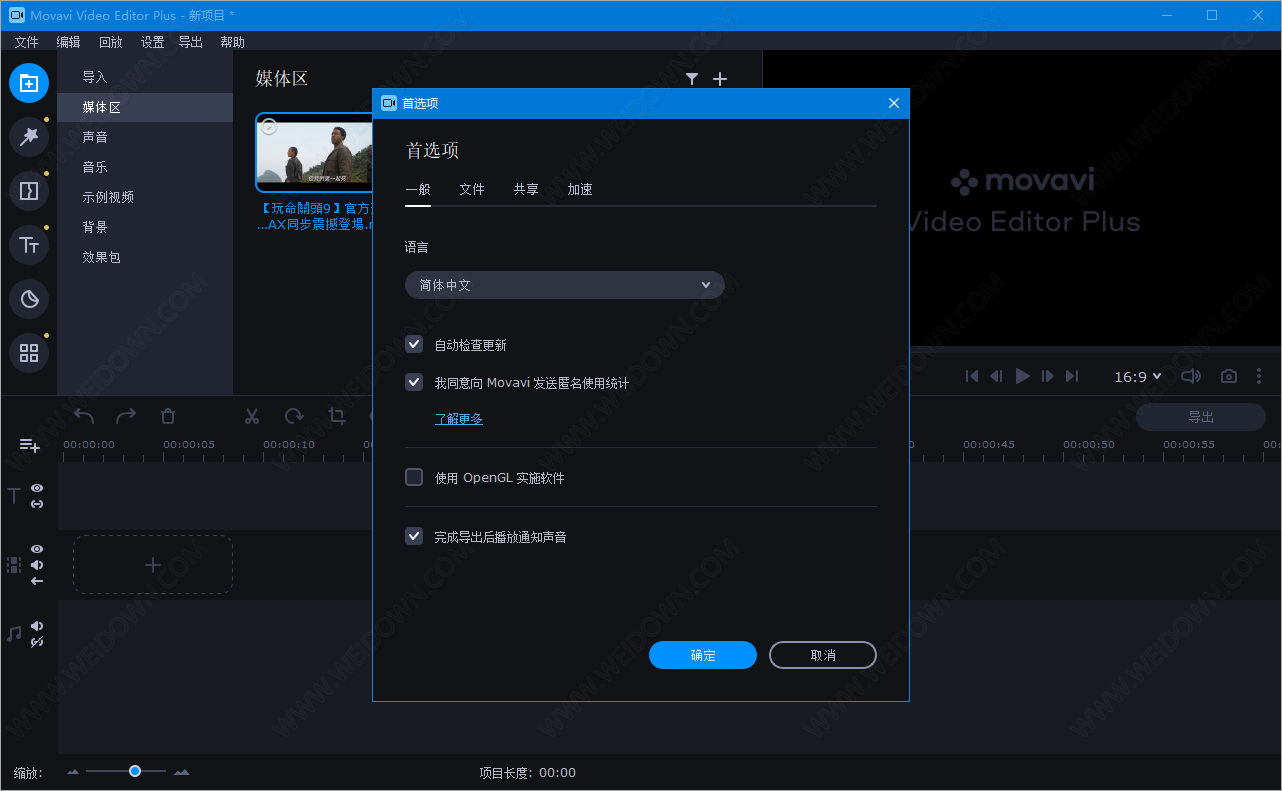Open 编辑 menu in menu bar
Image resolution: width=1282 pixels, height=791 pixels.
pos(68,42)
